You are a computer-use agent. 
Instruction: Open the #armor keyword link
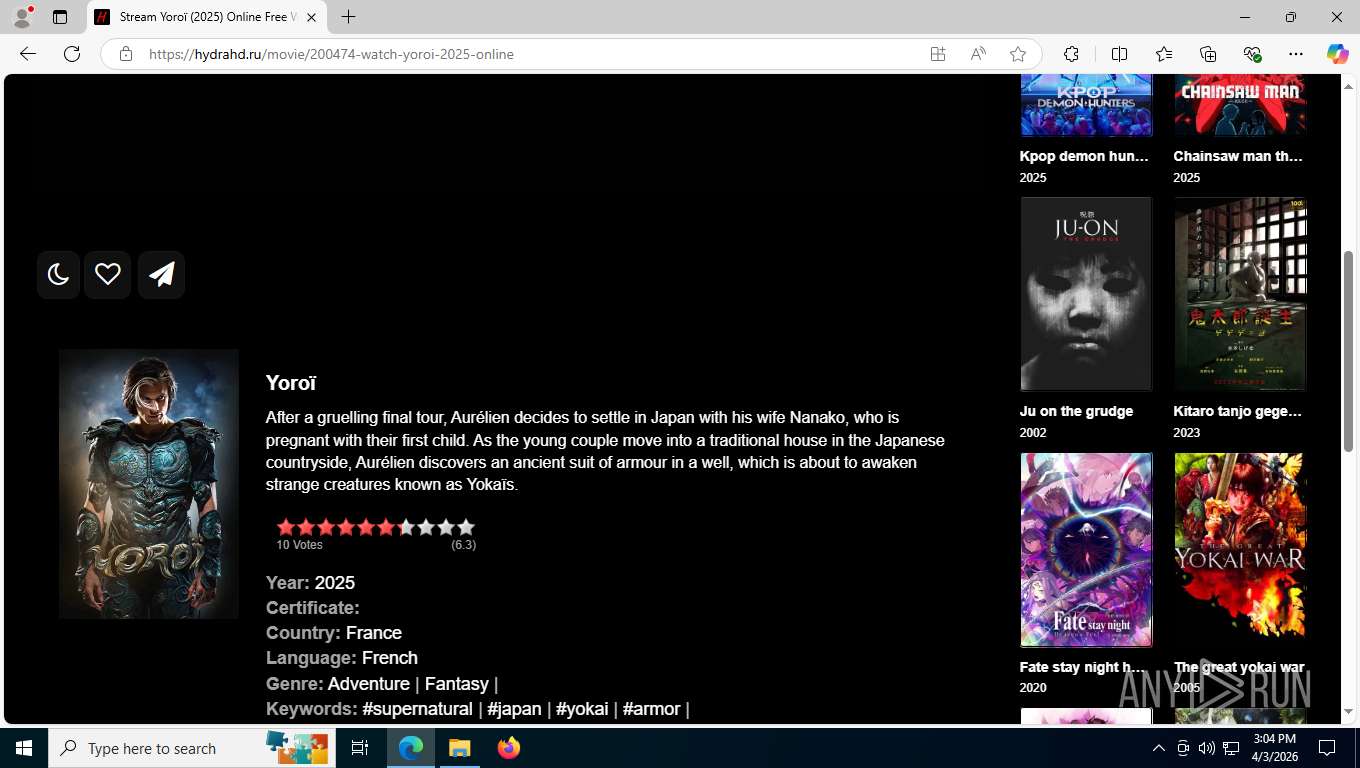click(x=652, y=709)
